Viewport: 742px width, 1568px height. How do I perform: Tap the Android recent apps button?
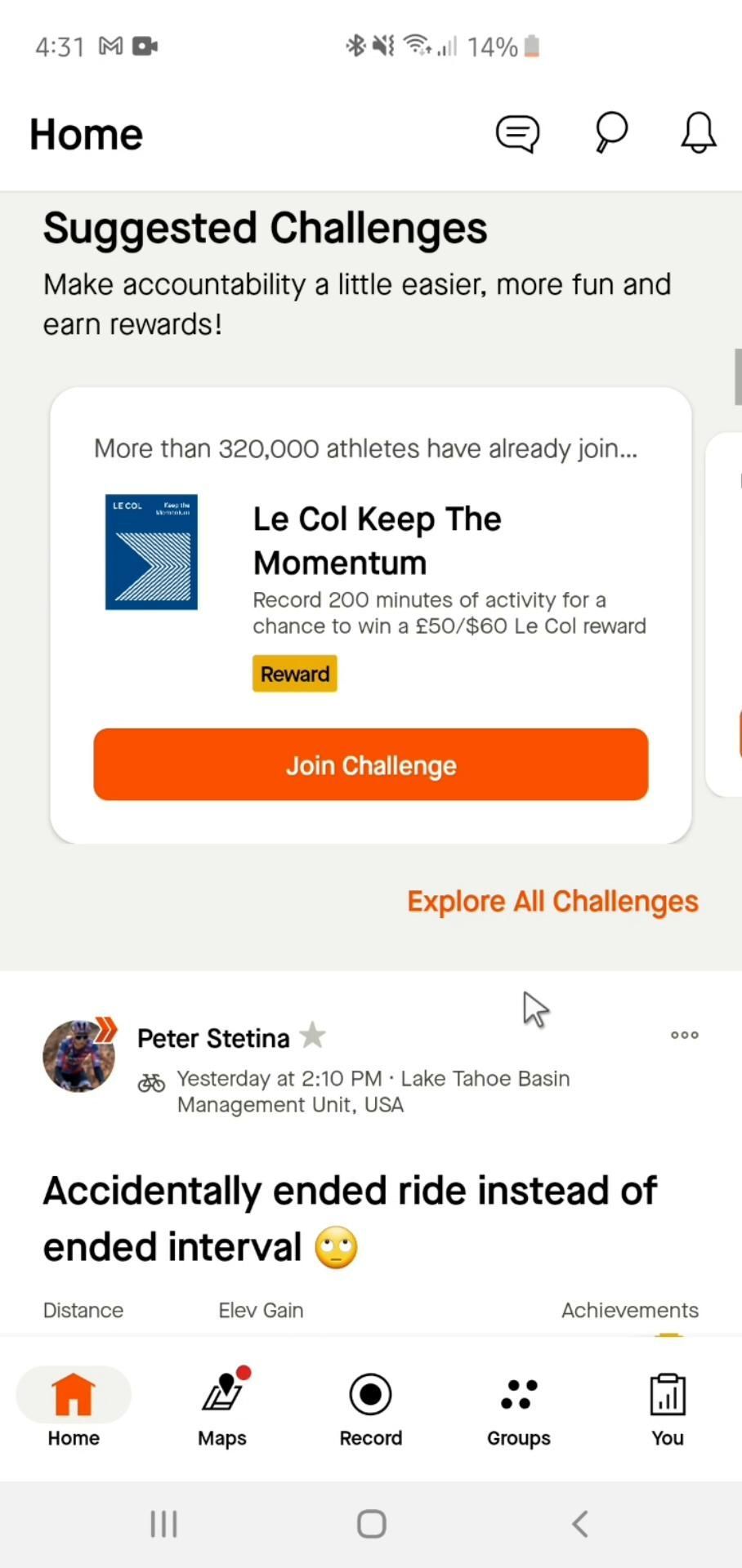(x=163, y=1524)
